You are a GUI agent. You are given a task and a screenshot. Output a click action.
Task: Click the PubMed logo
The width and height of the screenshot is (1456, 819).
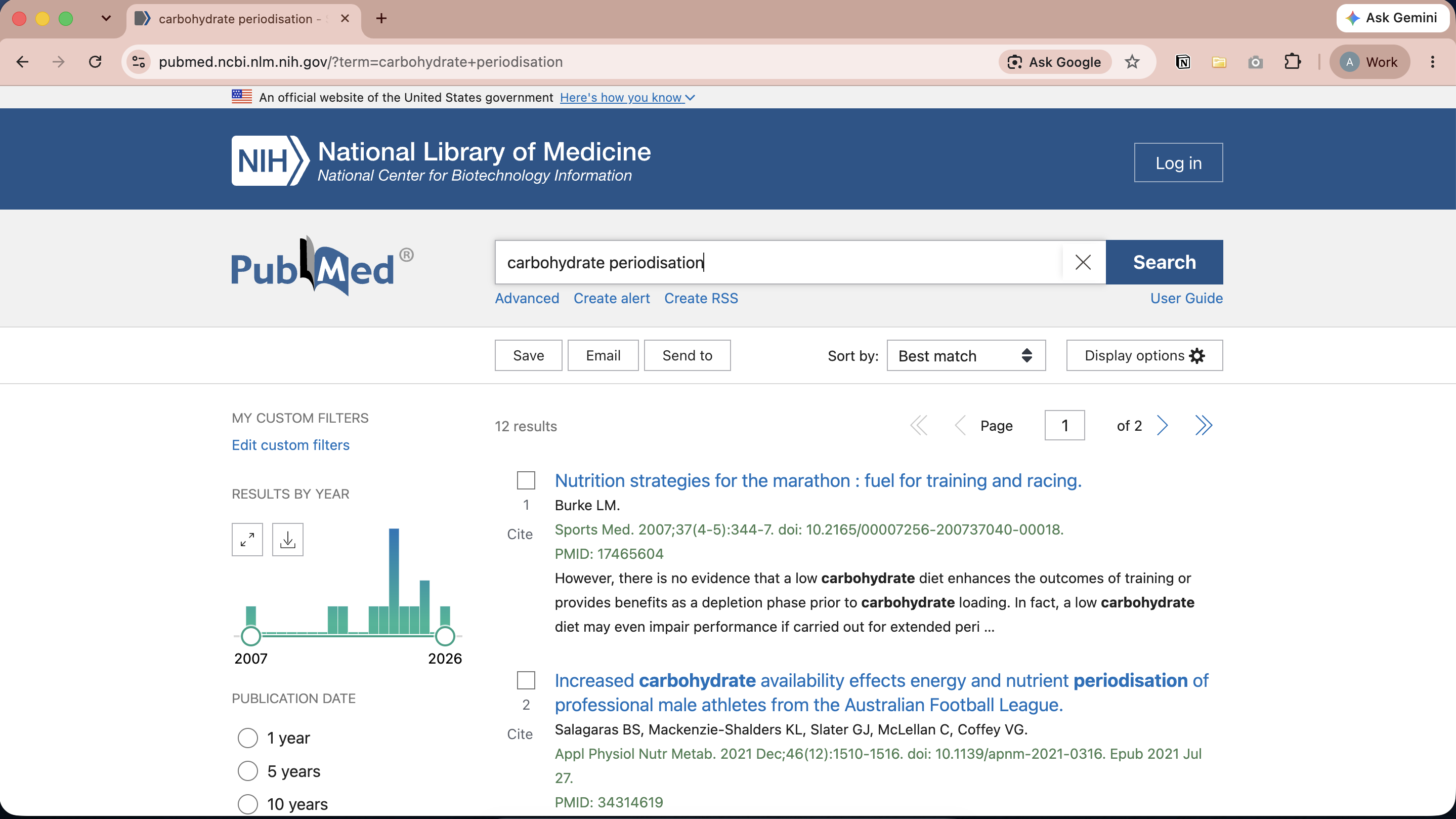coord(322,265)
